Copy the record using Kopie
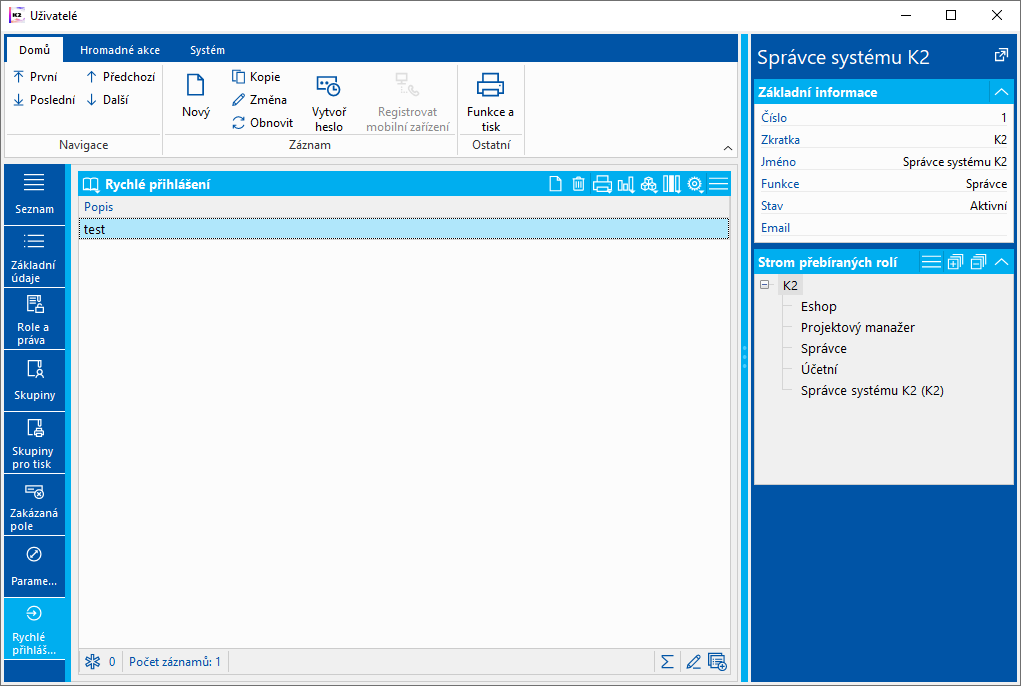This screenshot has height=686, width=1021. point(256,77)
